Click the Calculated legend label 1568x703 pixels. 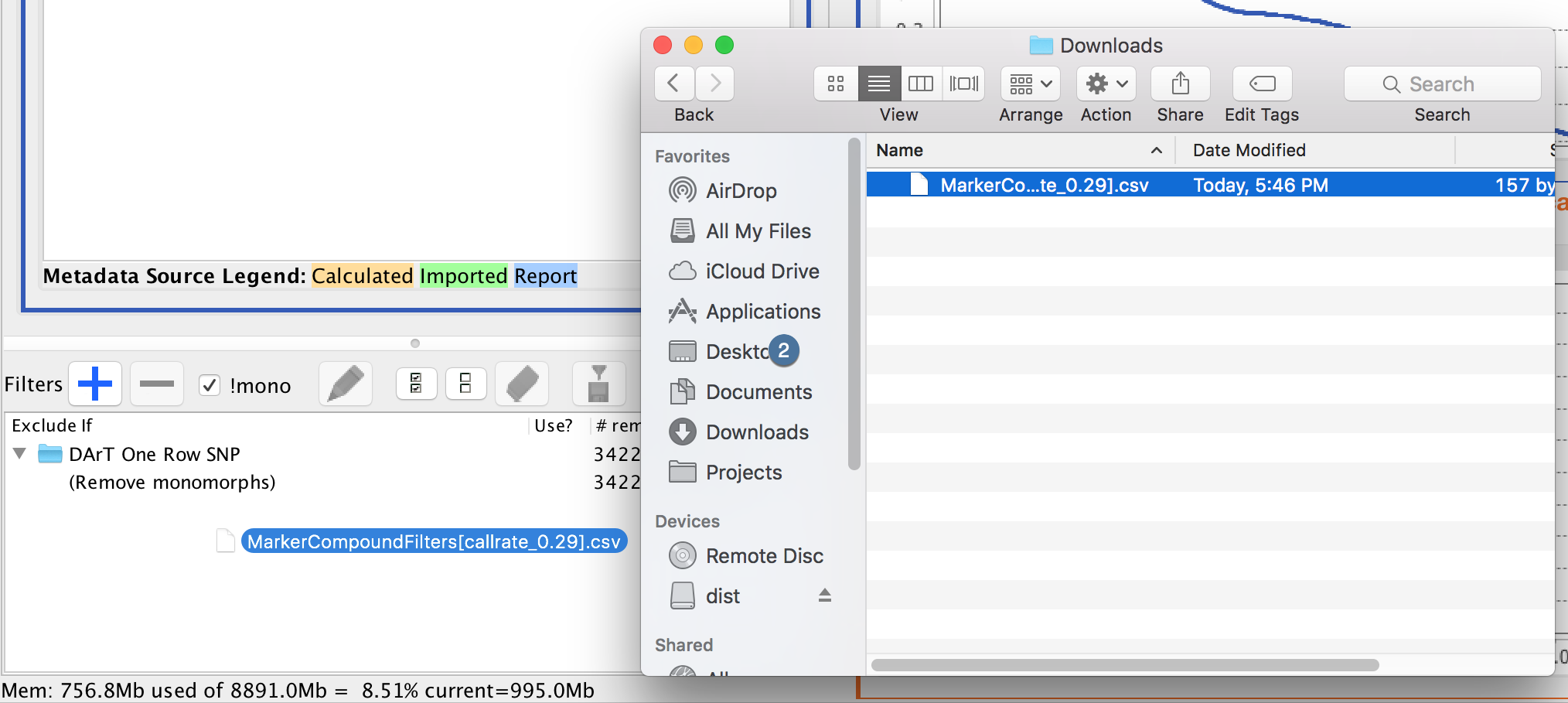[363, 276]
